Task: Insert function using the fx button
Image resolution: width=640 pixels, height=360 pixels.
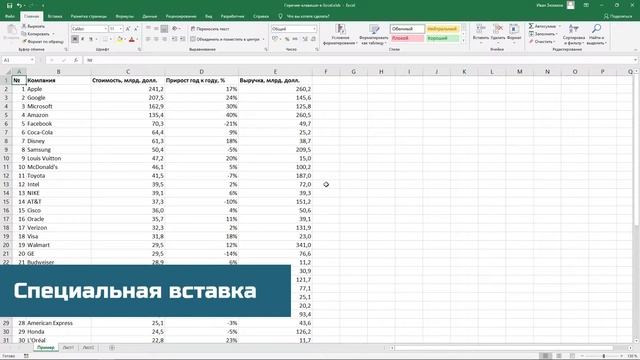Action: click(x=76, y=60)
